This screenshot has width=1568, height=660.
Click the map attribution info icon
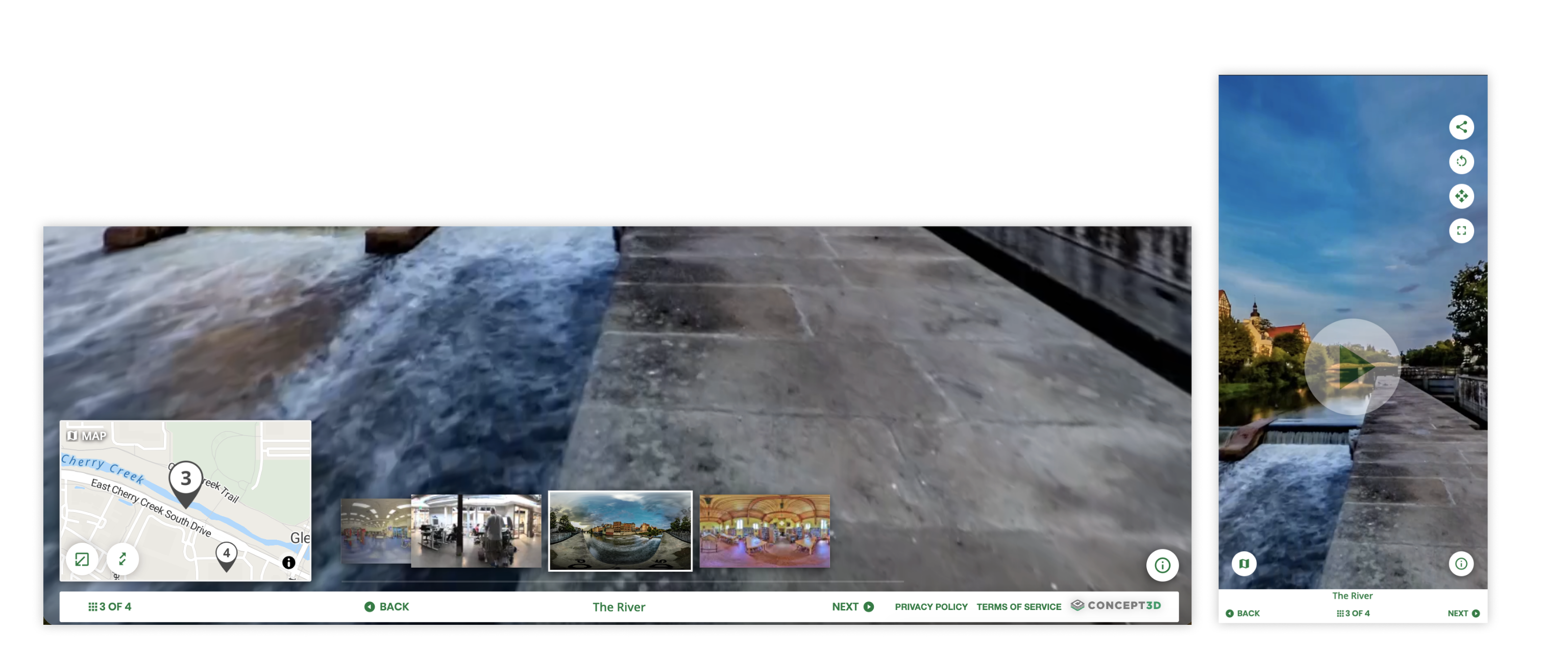click(288, 562)
